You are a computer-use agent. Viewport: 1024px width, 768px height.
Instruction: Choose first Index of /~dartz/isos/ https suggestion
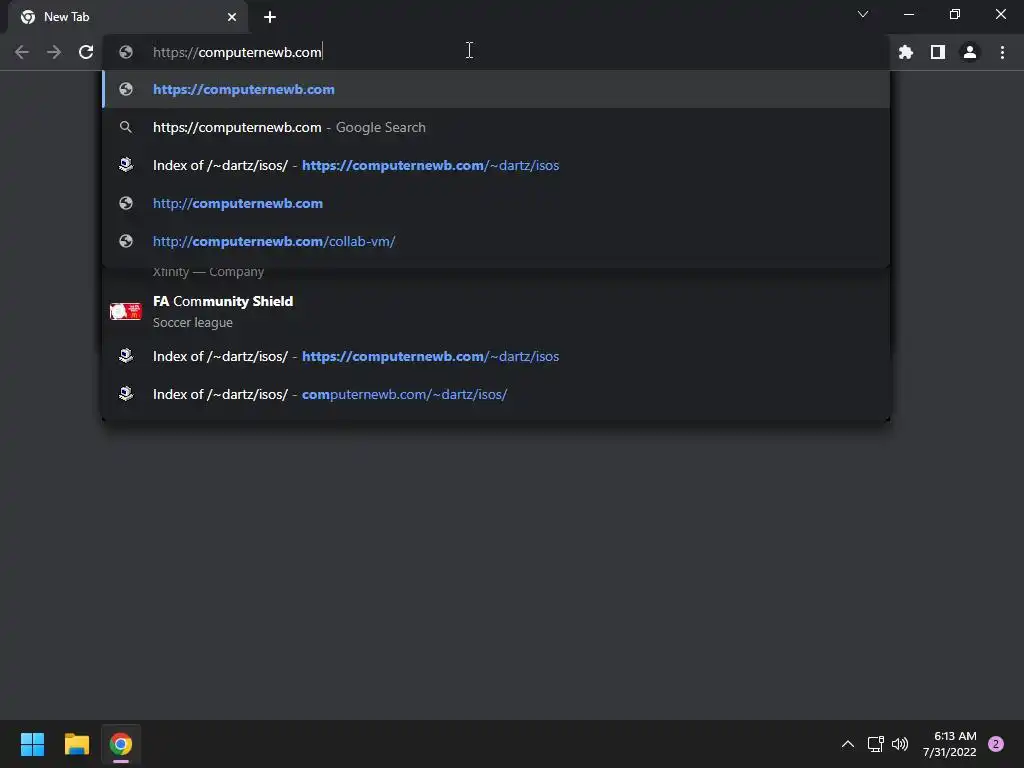(x=496, y=165)
